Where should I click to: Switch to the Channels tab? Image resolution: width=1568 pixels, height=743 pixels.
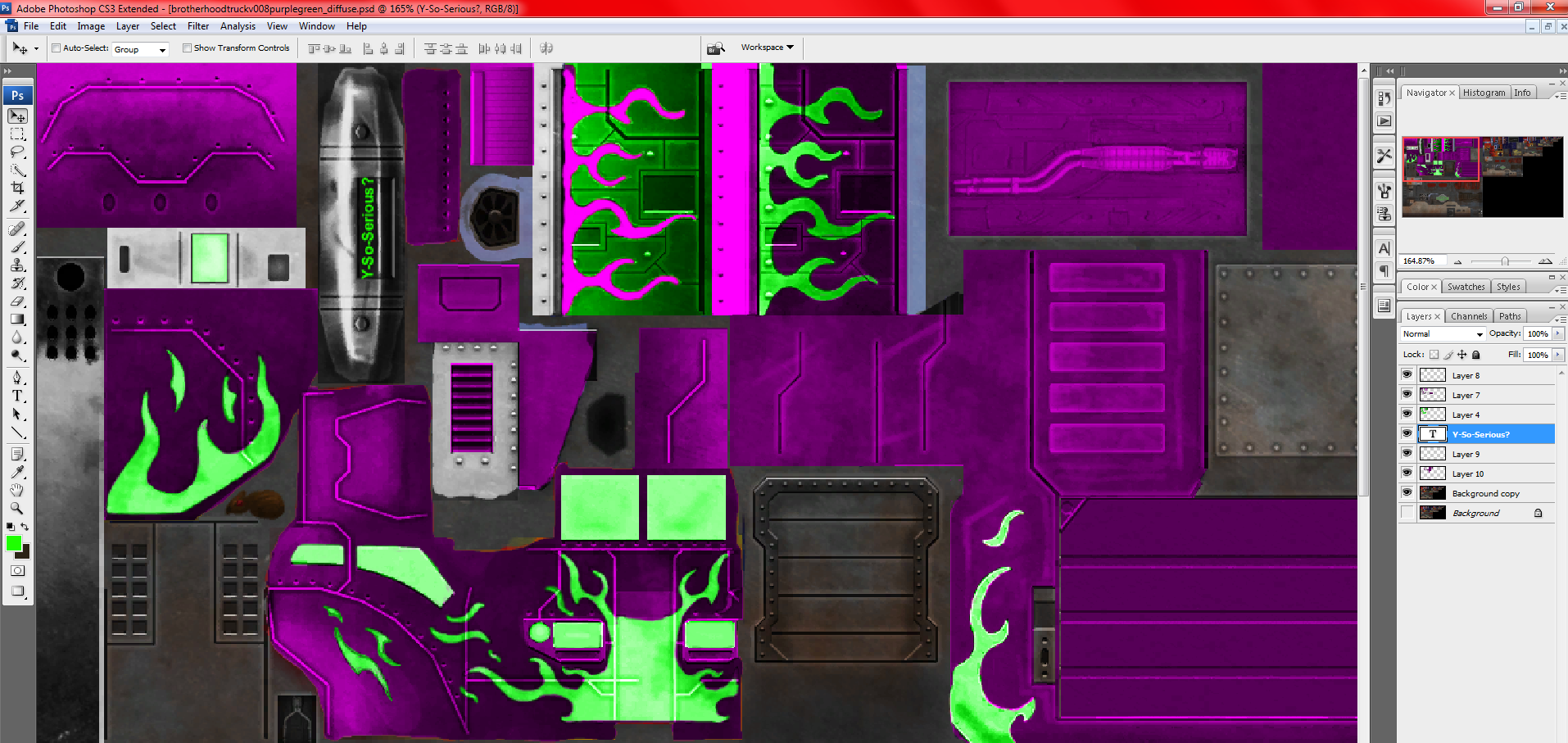click(1469, 316)
